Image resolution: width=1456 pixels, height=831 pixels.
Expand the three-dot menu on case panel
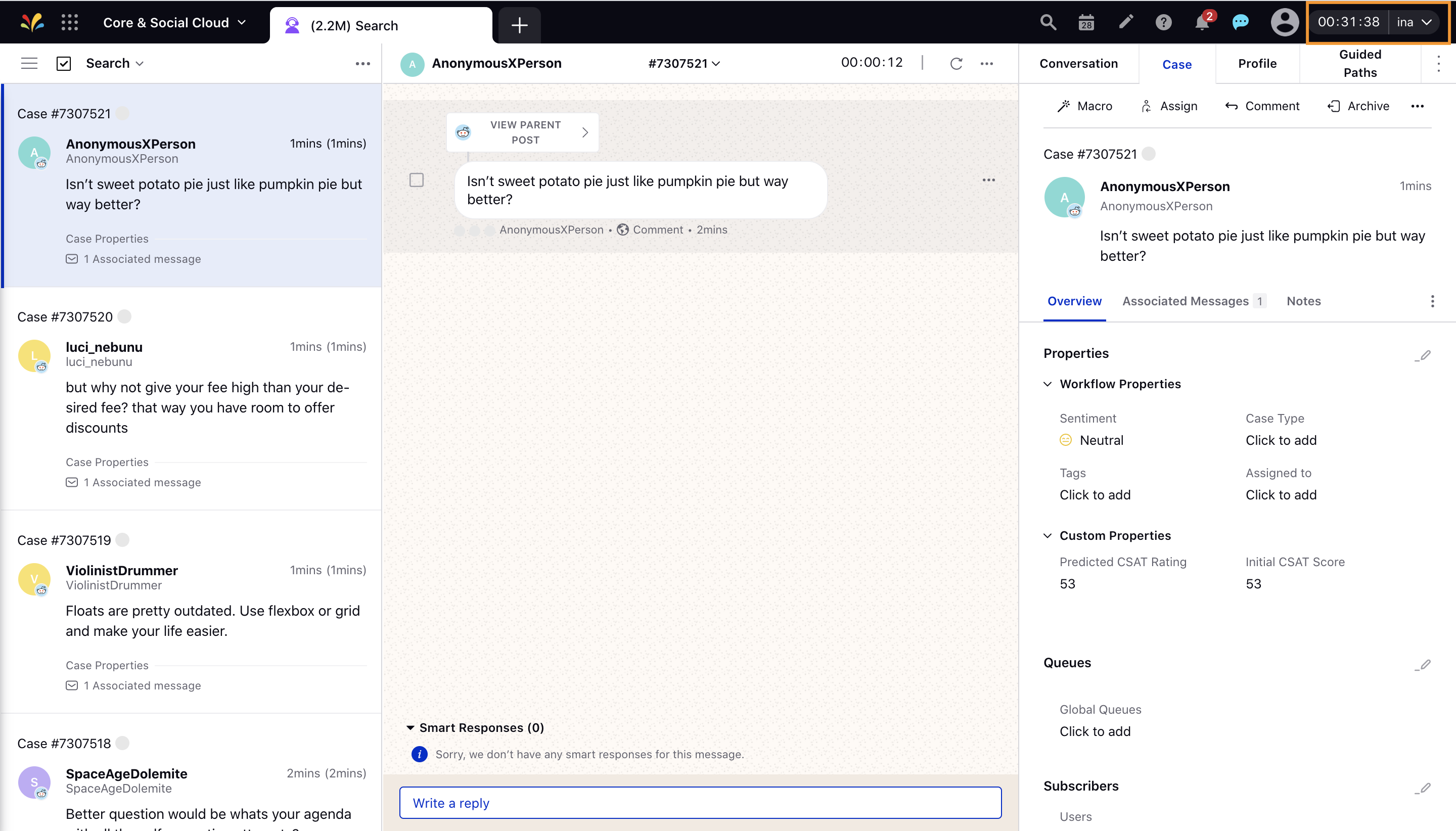click(1432, 301)
